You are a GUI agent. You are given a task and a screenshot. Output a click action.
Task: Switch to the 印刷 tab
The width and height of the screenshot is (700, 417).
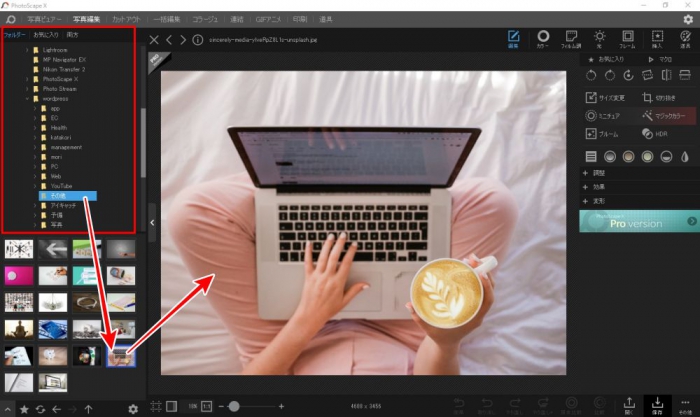(300, 19)
